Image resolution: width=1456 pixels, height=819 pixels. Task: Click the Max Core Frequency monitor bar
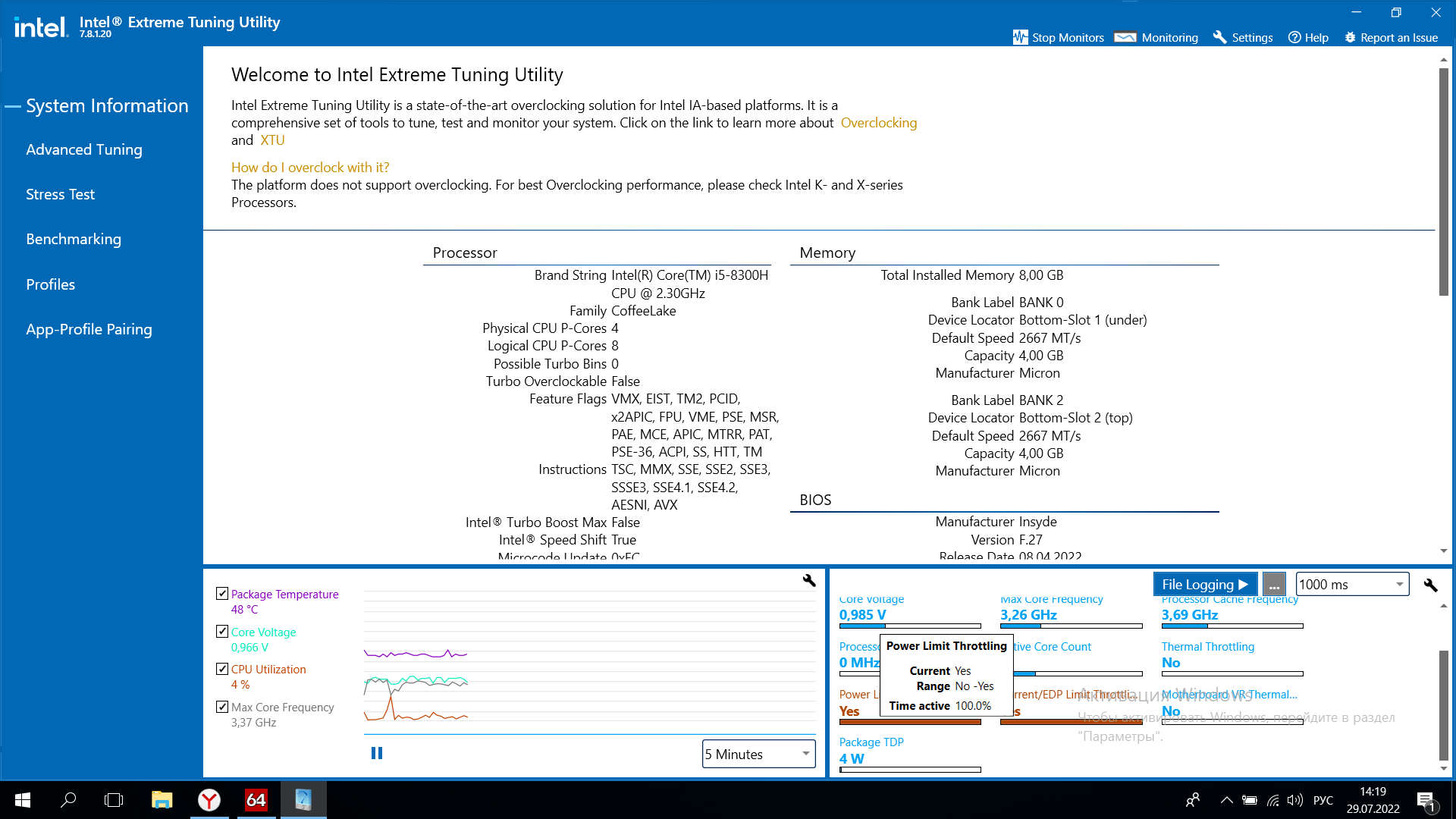click(x=1071, y=626)
